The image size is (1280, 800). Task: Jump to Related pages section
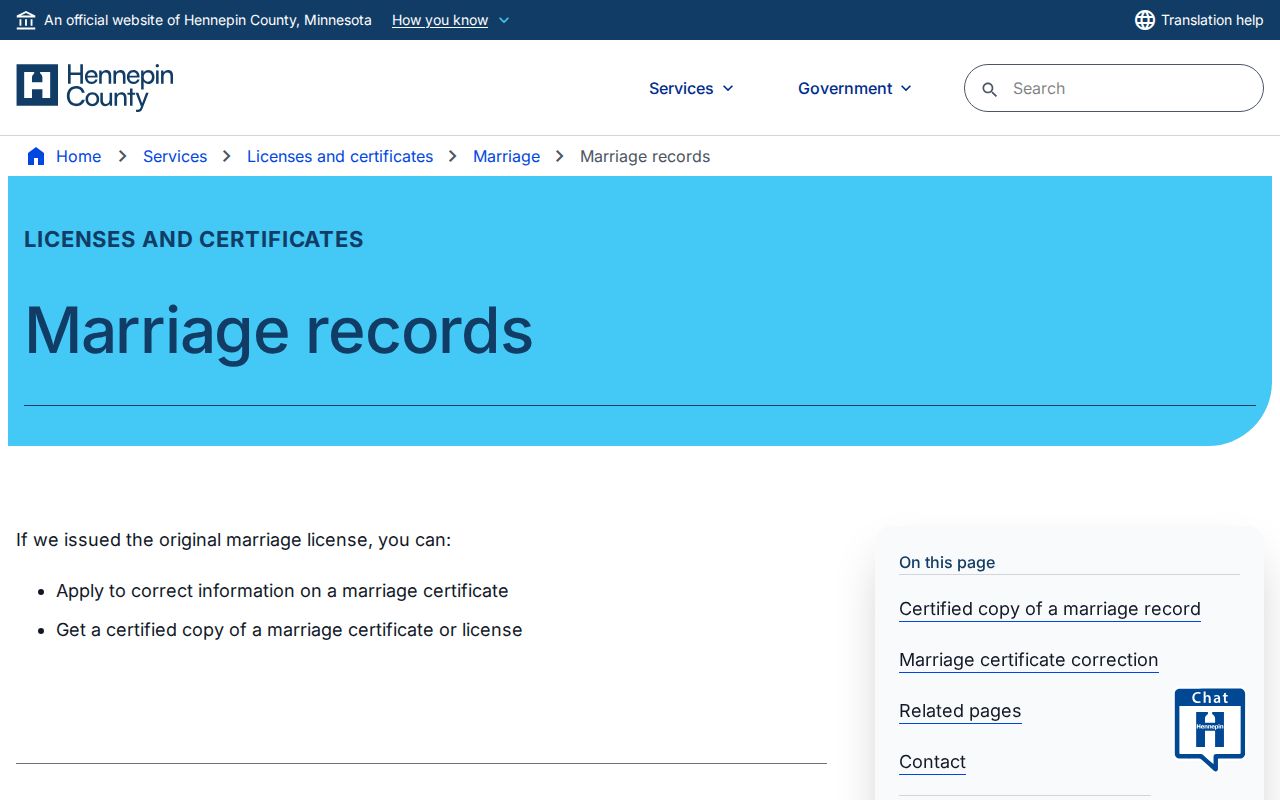coord(960,711)
